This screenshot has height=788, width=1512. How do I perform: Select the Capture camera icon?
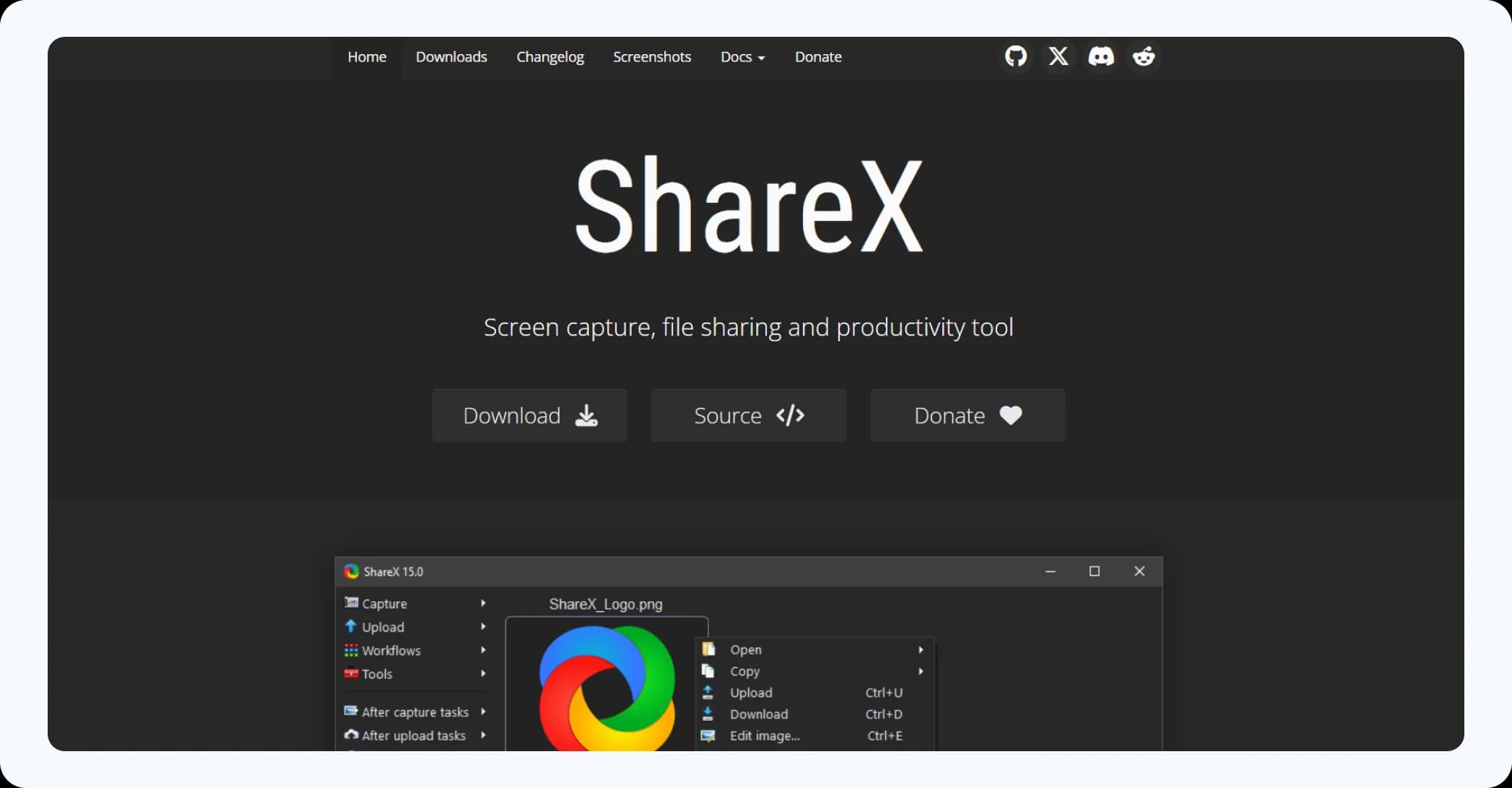point(351,603)
